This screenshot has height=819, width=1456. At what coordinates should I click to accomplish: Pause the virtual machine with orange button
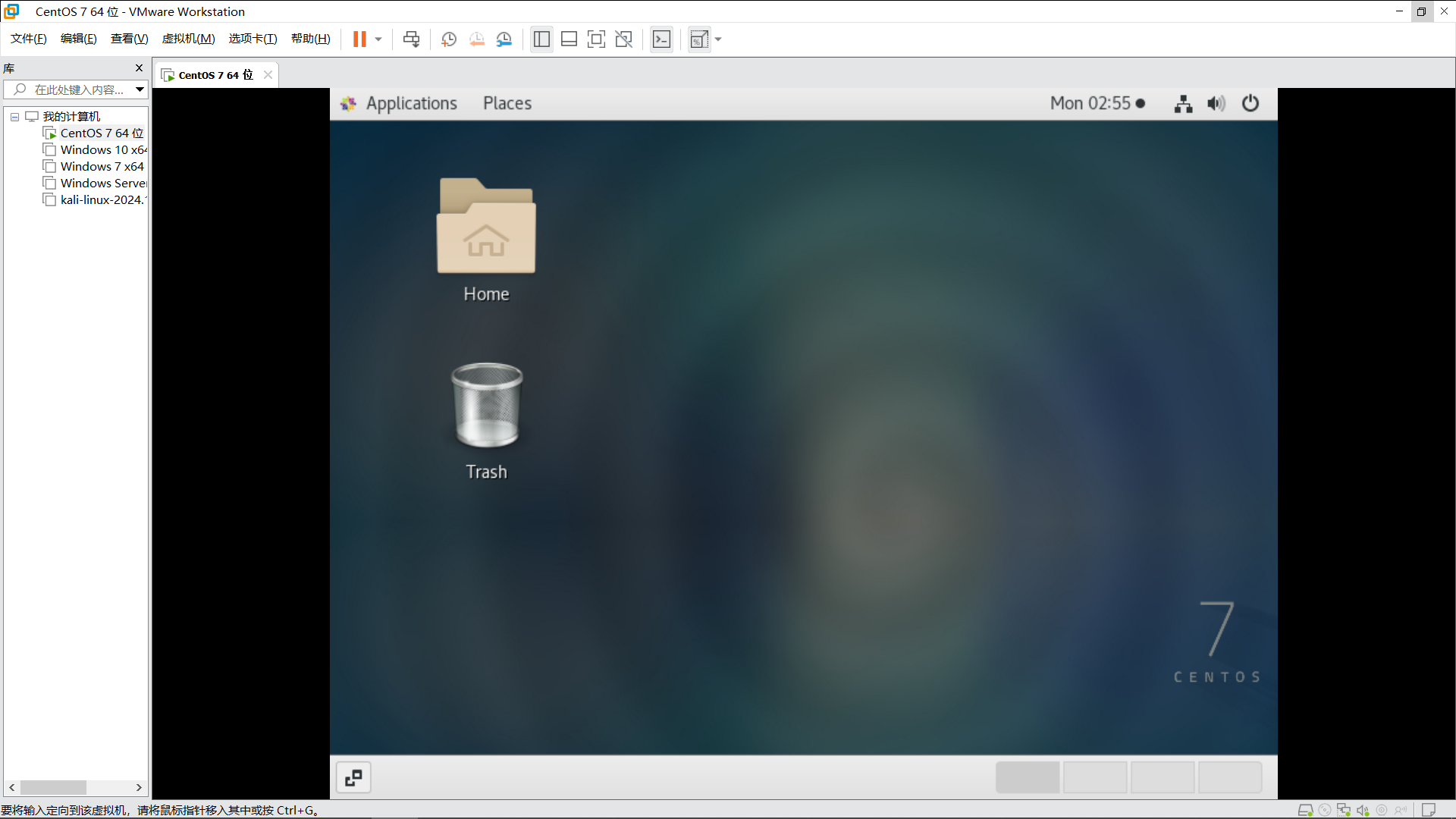click(x=359, y=39)
